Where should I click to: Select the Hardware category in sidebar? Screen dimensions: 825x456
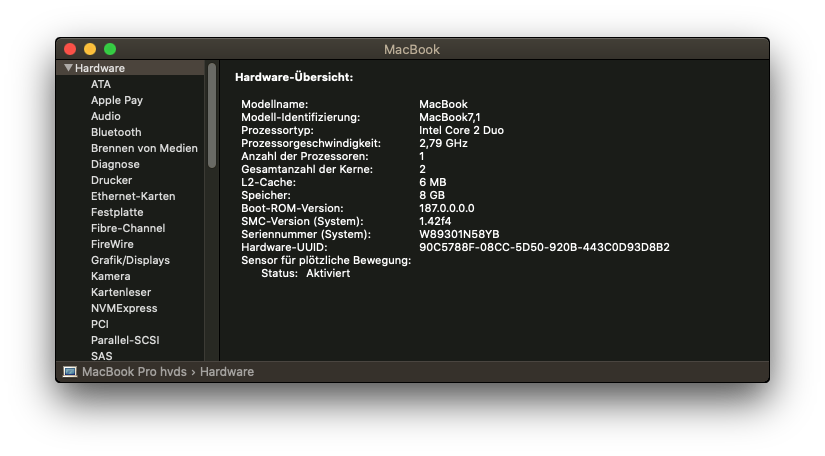tap(130, 68)
